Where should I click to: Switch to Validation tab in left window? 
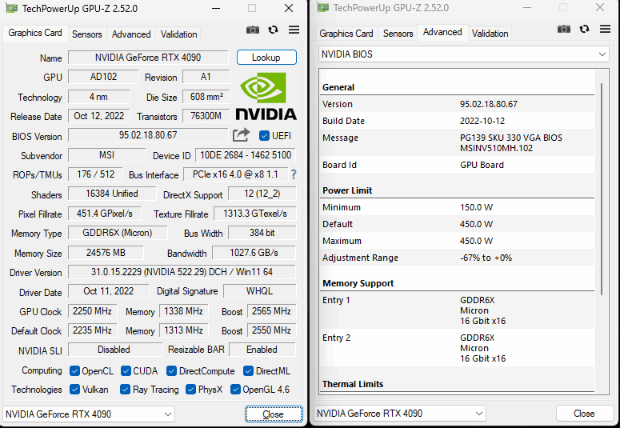tap(179, 34)
